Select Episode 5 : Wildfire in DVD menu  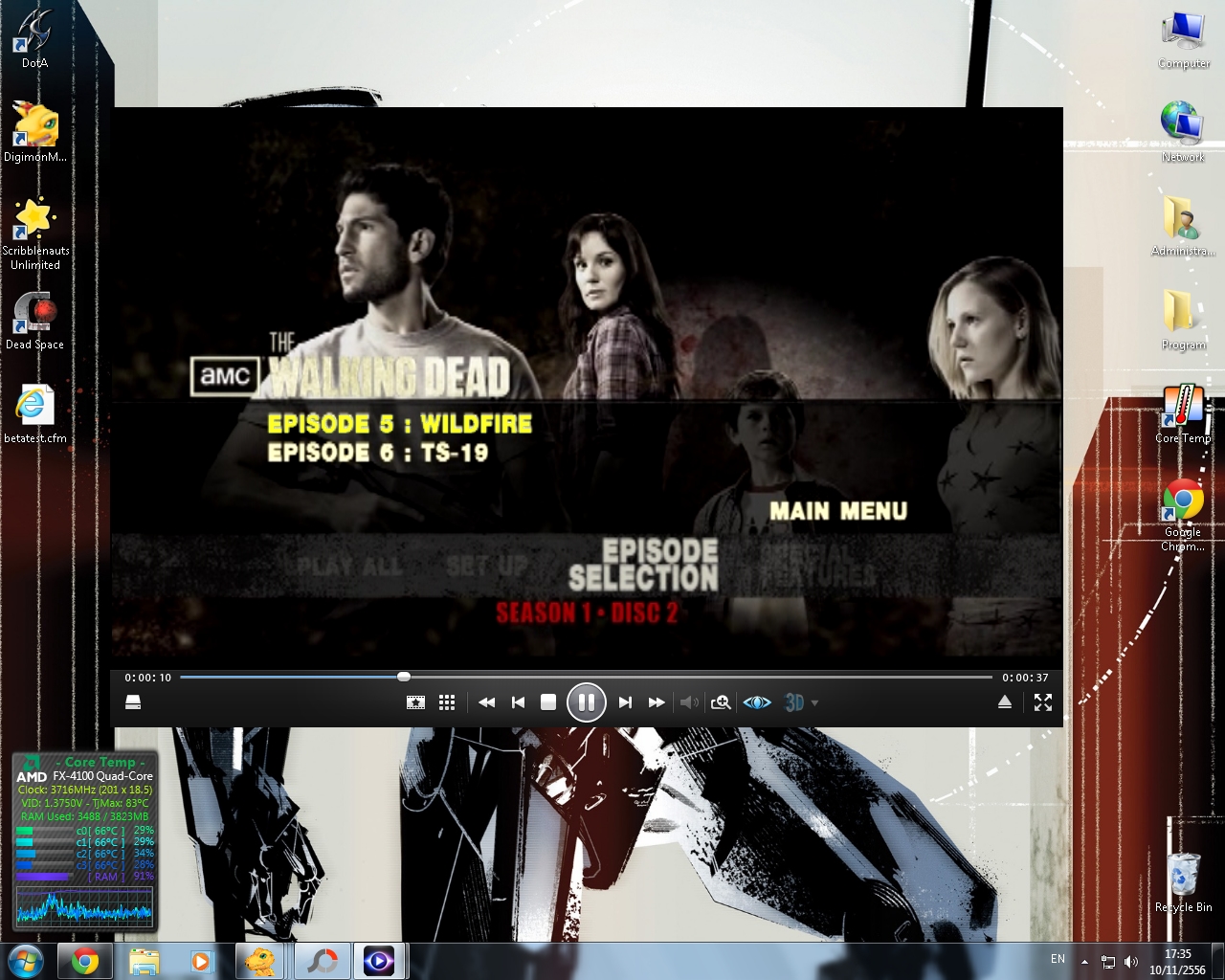pos(400,423)
